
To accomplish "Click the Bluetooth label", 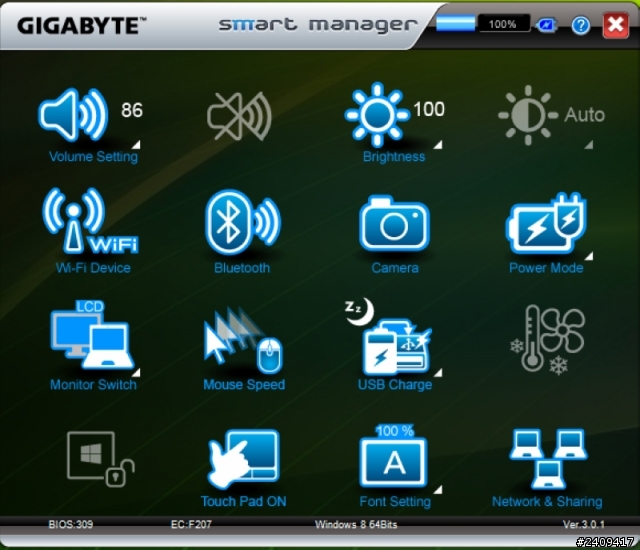I will [x=242, y=268].
